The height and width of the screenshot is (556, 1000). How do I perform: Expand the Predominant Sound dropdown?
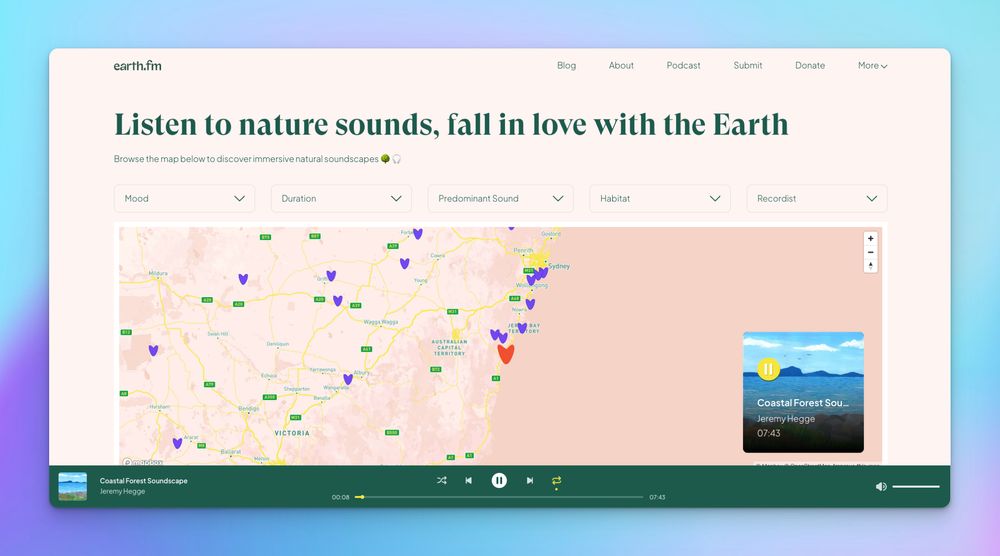pos(500,198)
